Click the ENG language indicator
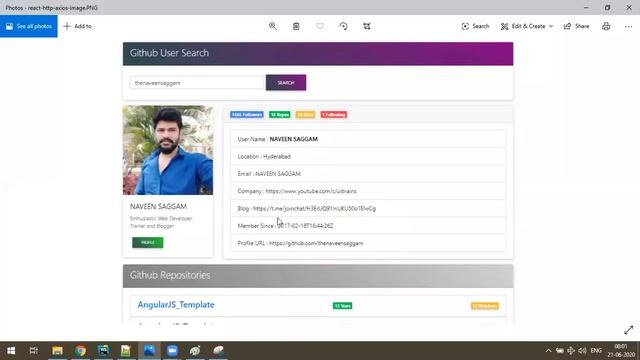The image size is (640, 360). point(596,351)
